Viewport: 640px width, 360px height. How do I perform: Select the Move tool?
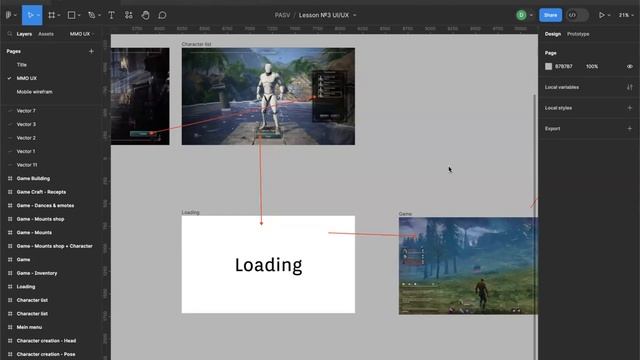(x=30, y=15)
